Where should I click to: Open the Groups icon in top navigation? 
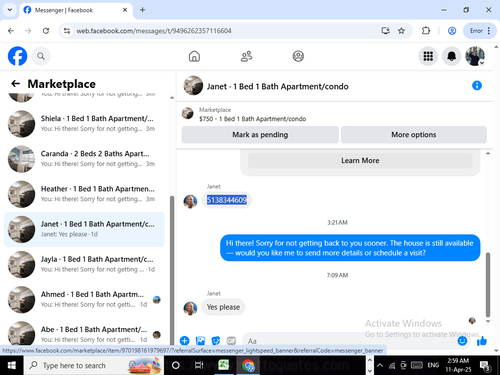298,56
